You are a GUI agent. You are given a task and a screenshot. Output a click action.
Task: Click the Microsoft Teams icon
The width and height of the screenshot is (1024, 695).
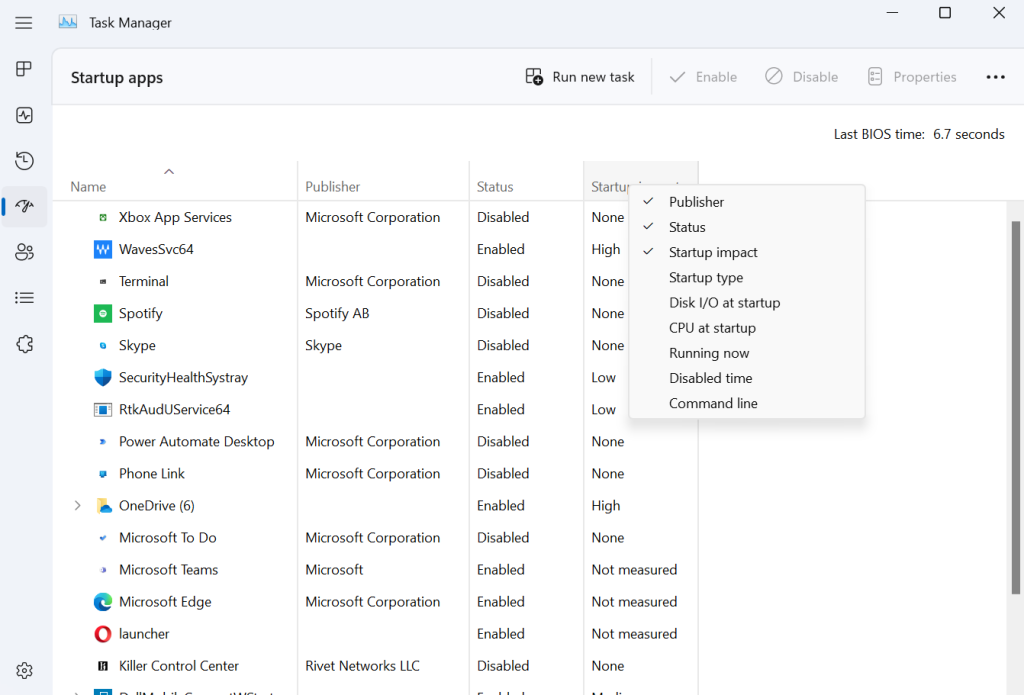coord(103,570)
